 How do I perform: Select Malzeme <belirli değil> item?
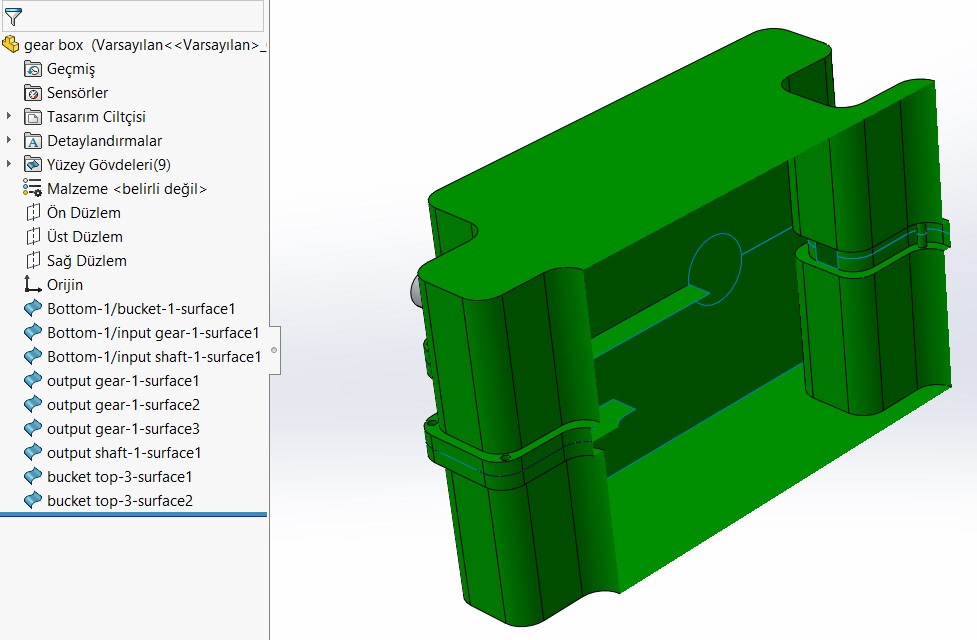click(x=126, y=189)
